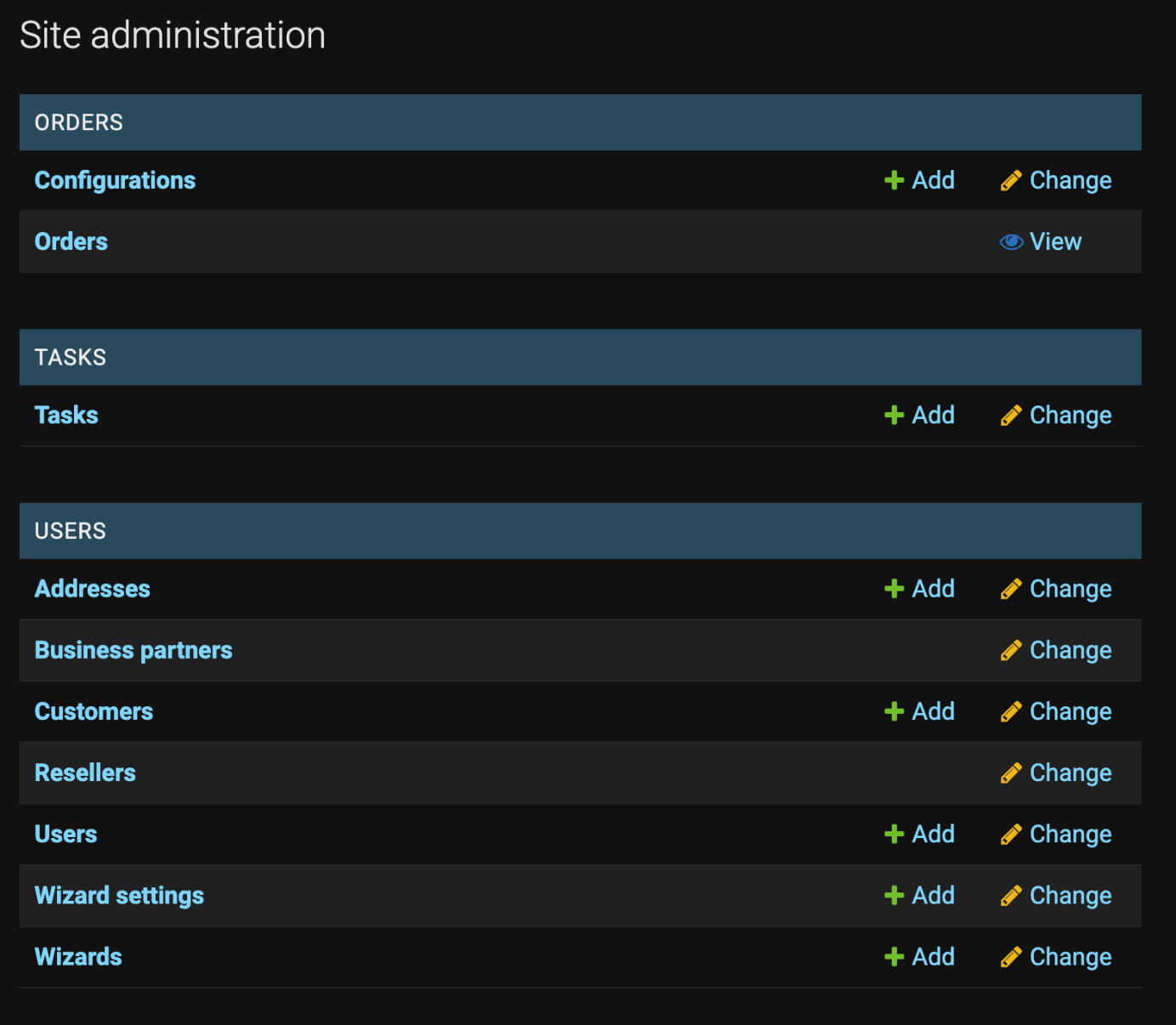The width and height of the screenshot is (1176, 1025).
Task: Click Add text for Wizard settings
Action: click(934, 895)
